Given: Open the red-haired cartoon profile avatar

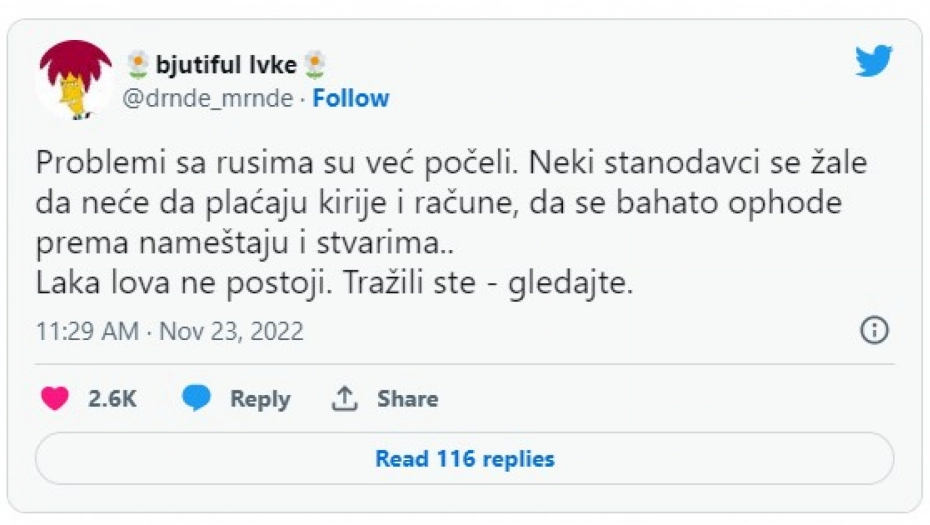Looking at the screenshot, I should [75, 80].
